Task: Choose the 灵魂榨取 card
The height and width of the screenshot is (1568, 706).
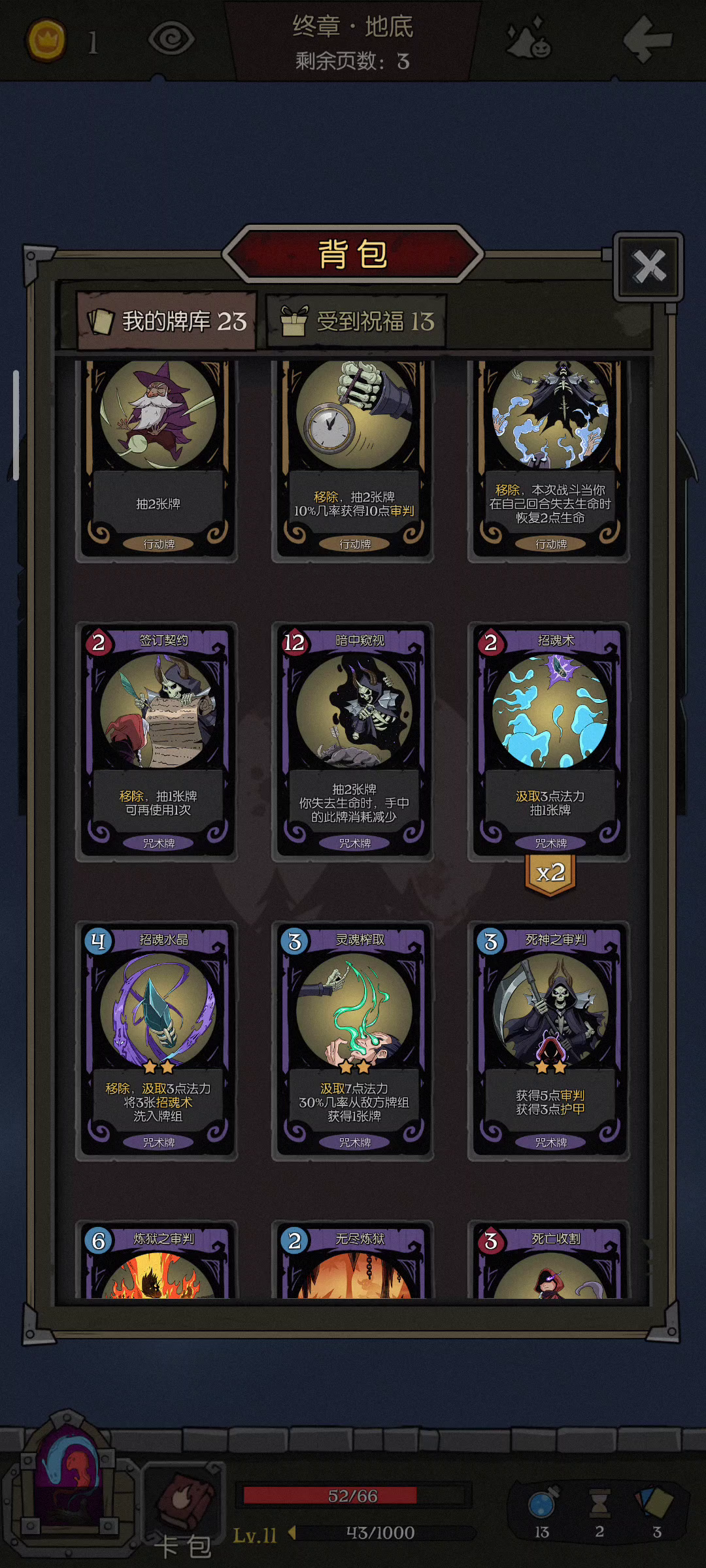Action: (x=353, y=1041)
